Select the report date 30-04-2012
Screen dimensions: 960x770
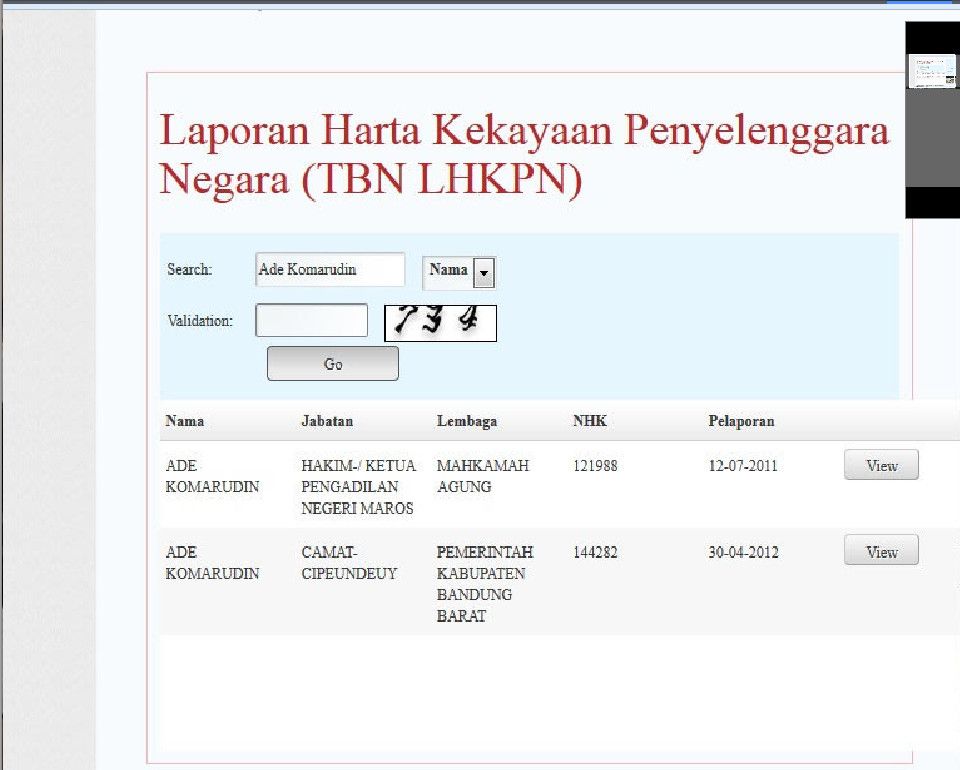click(743, 552)
